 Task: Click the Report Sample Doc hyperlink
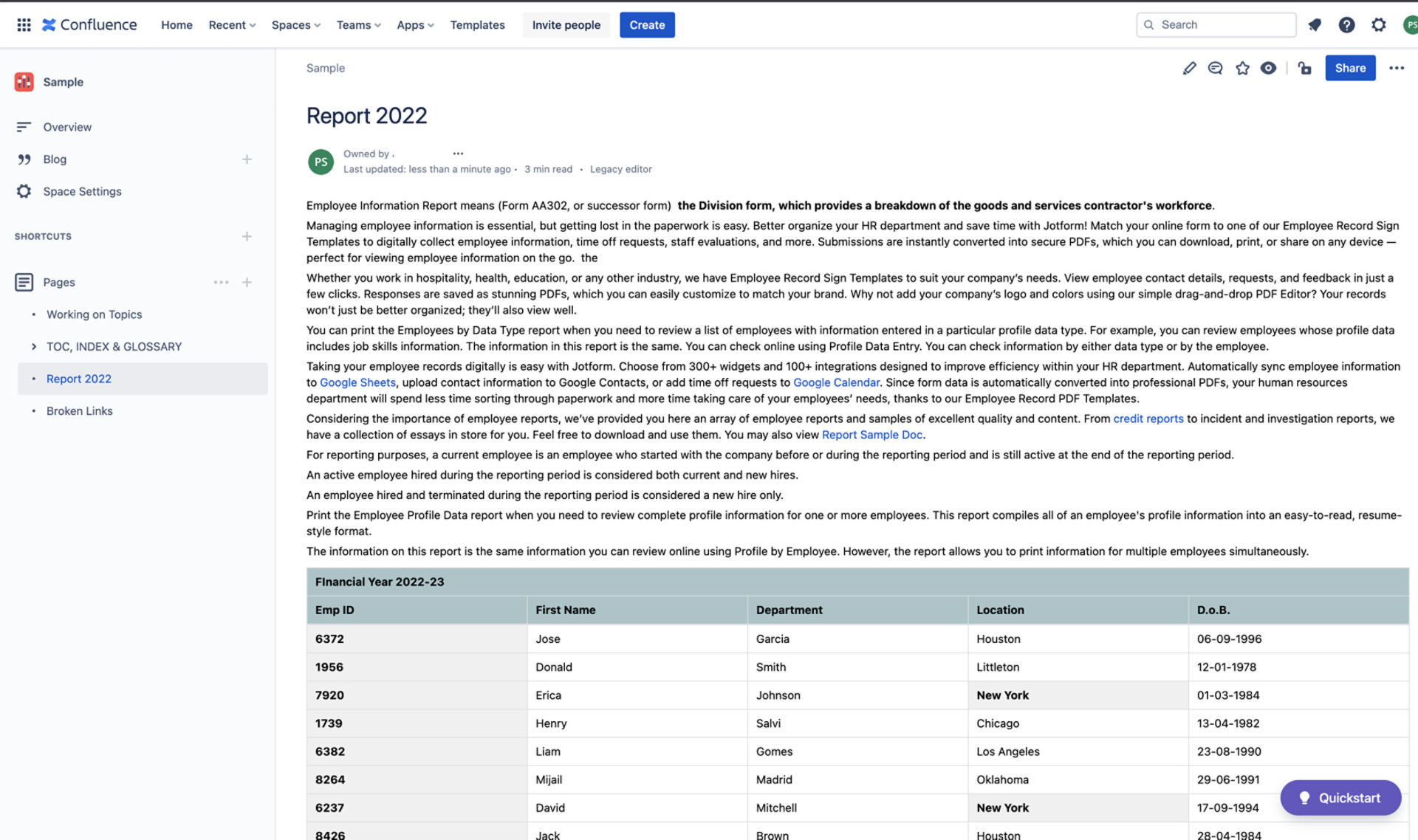pyautogui.click(x=871, y=434)
